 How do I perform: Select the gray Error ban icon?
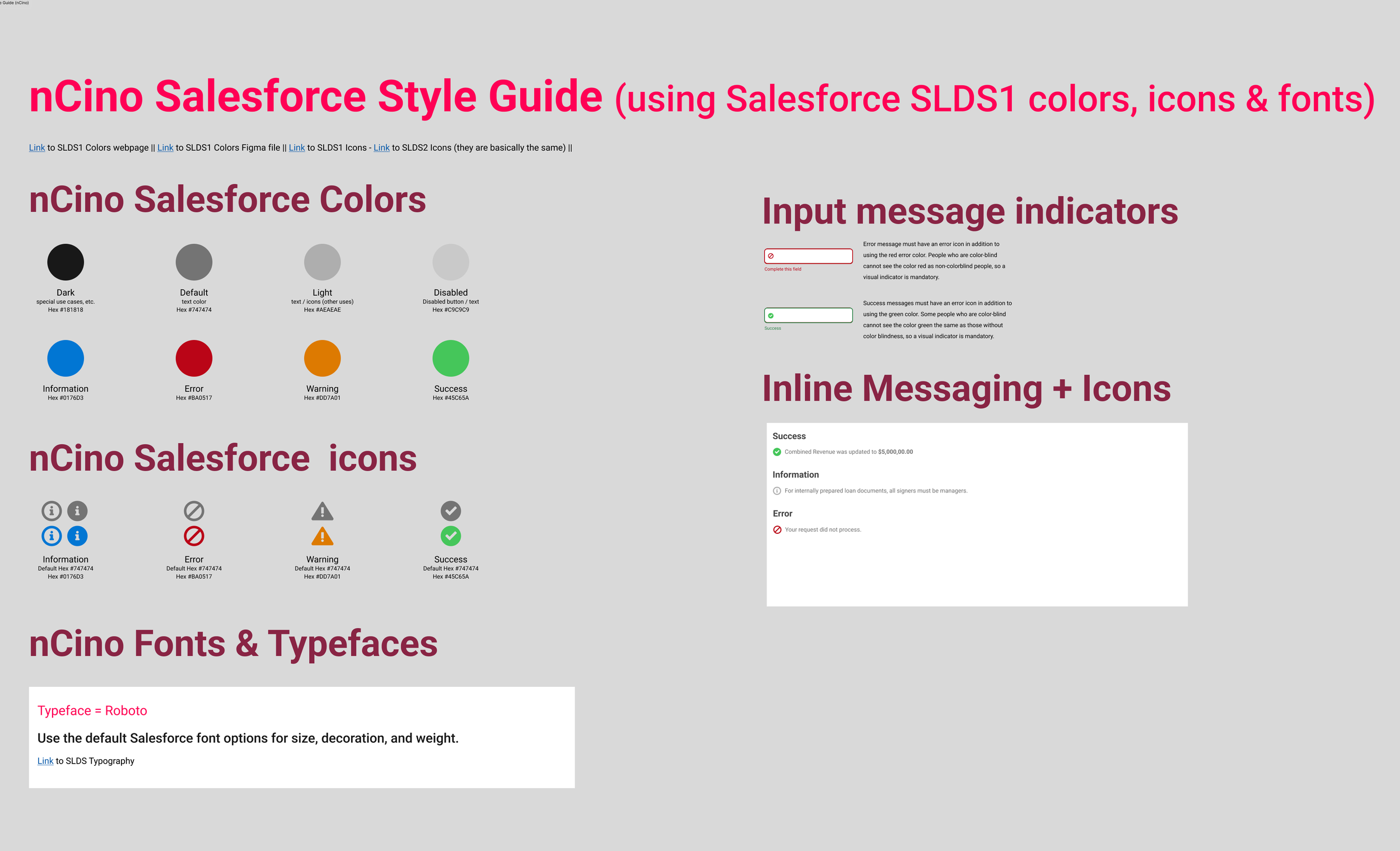[194, 510]
